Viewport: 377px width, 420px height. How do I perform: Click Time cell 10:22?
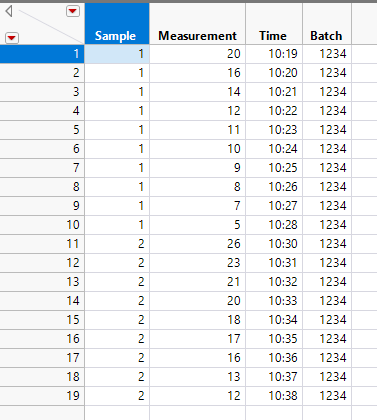(x=274, y=111)
